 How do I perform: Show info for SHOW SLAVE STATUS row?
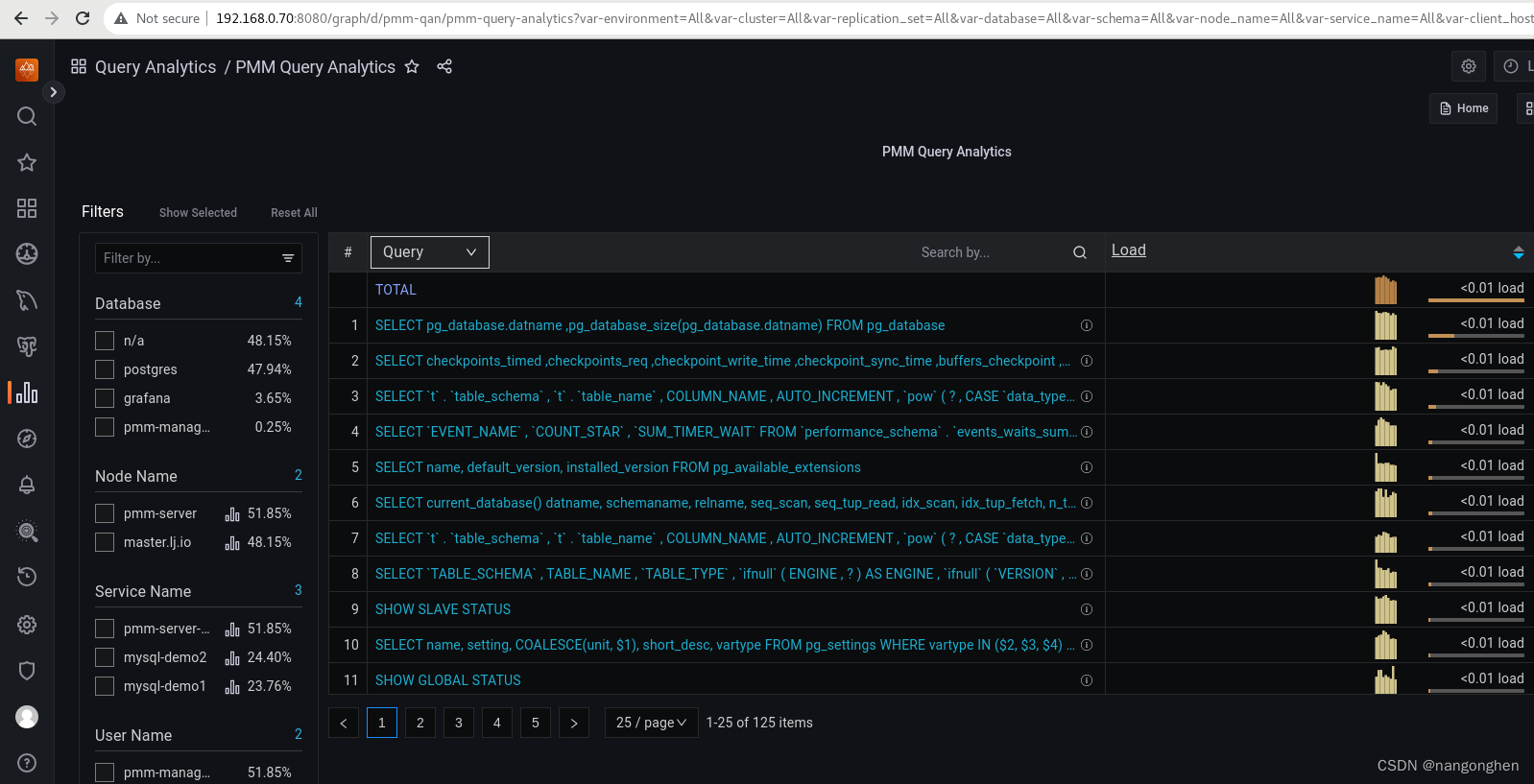click(x=1087, y=609)
